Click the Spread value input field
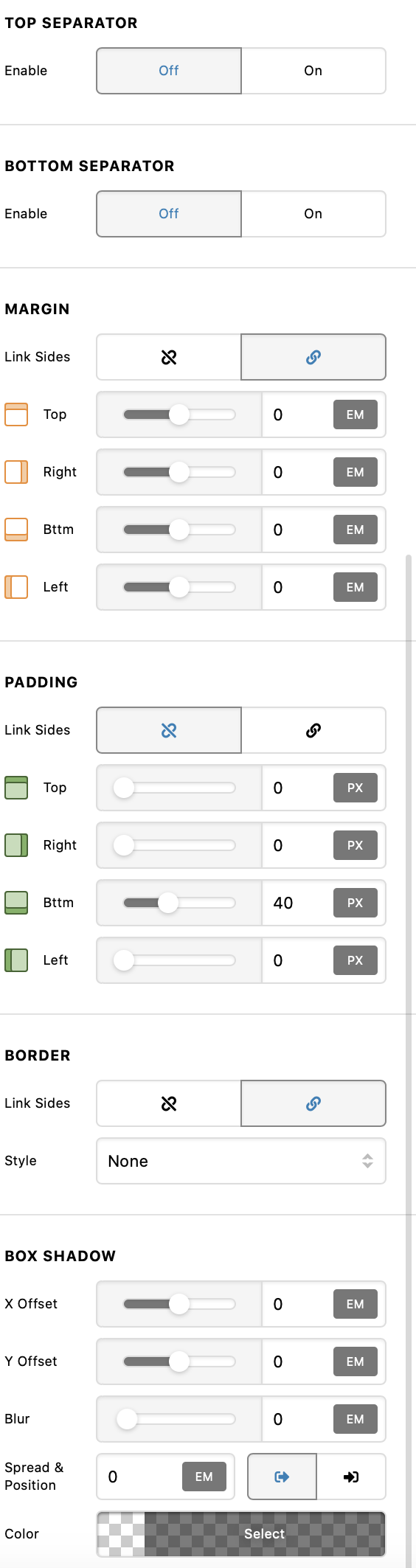The height and width of the screenshot is (1568, 416). pos(140,1477)
